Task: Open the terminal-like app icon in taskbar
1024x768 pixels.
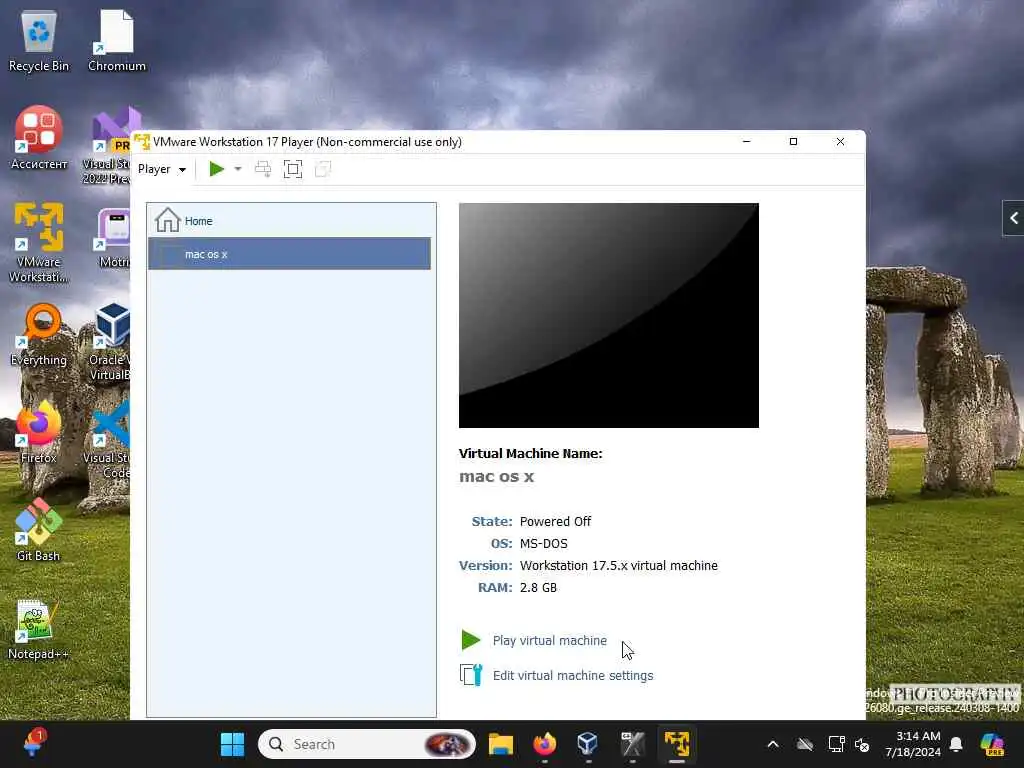Action: click(x=632, y=744)
